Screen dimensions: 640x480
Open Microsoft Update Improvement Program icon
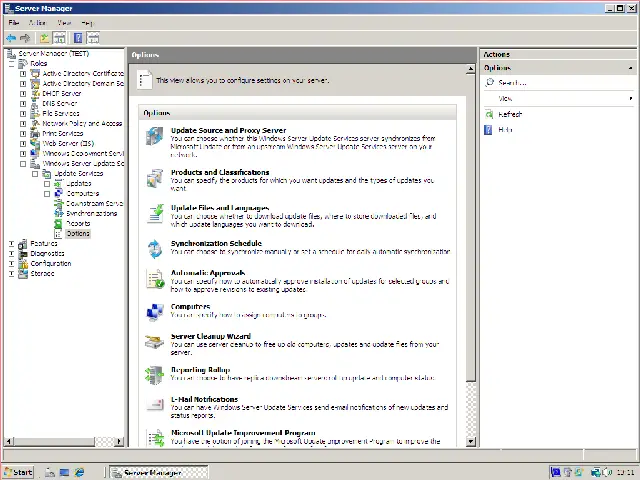click(156, 438)
